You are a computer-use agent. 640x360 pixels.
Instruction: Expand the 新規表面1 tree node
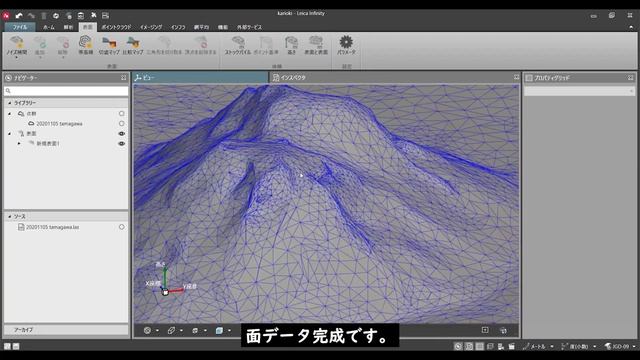(x=19, y=144)
